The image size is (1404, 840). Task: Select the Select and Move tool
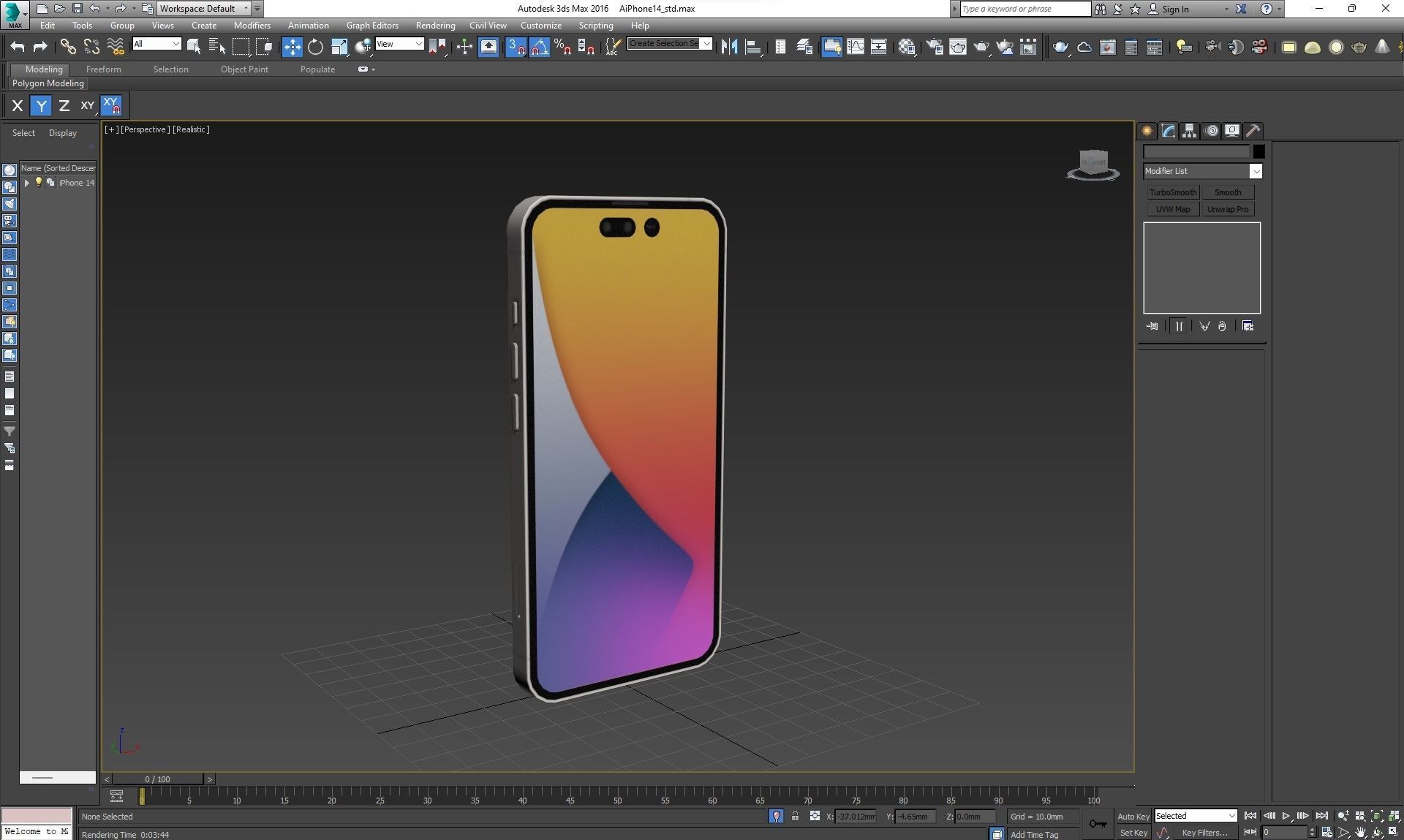292,47
